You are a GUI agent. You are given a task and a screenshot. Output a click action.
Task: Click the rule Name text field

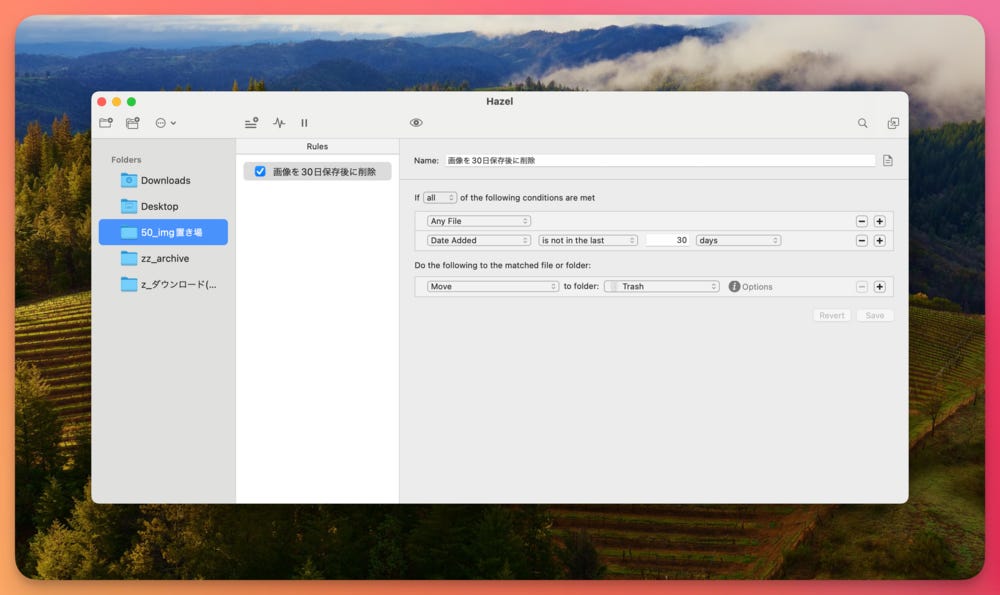pyautogui.click(x=660, y=161)
